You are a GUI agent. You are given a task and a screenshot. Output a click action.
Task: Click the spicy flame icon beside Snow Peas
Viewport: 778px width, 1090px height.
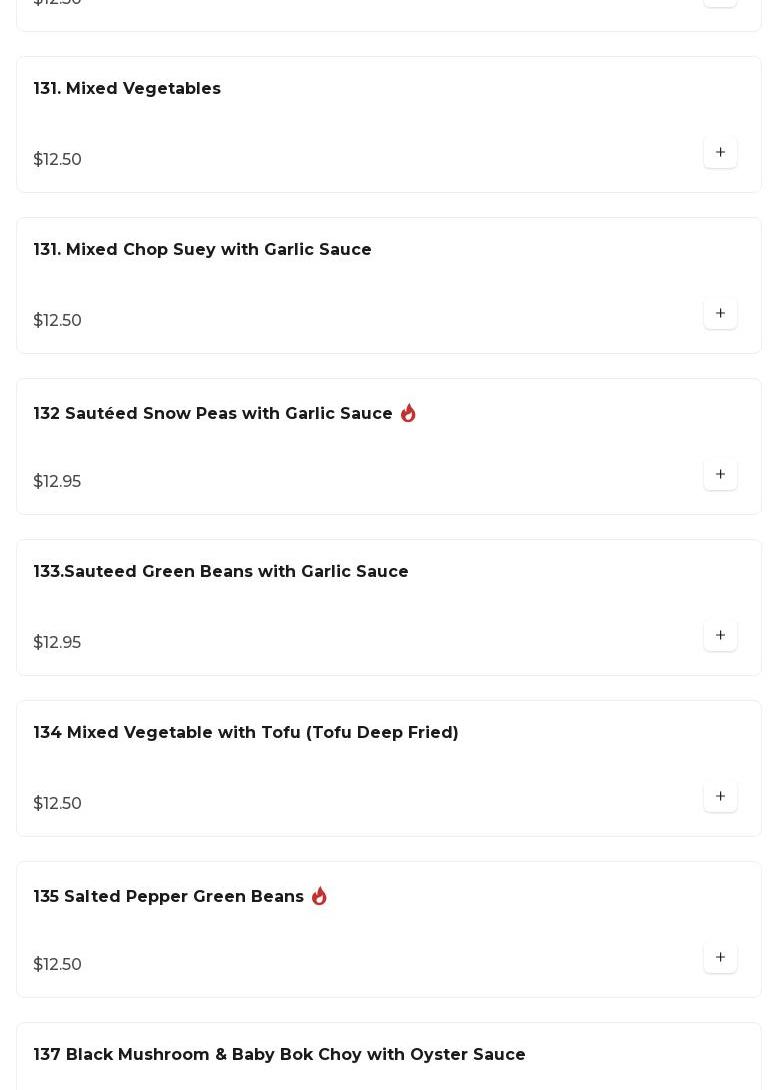tap(408, 413)
